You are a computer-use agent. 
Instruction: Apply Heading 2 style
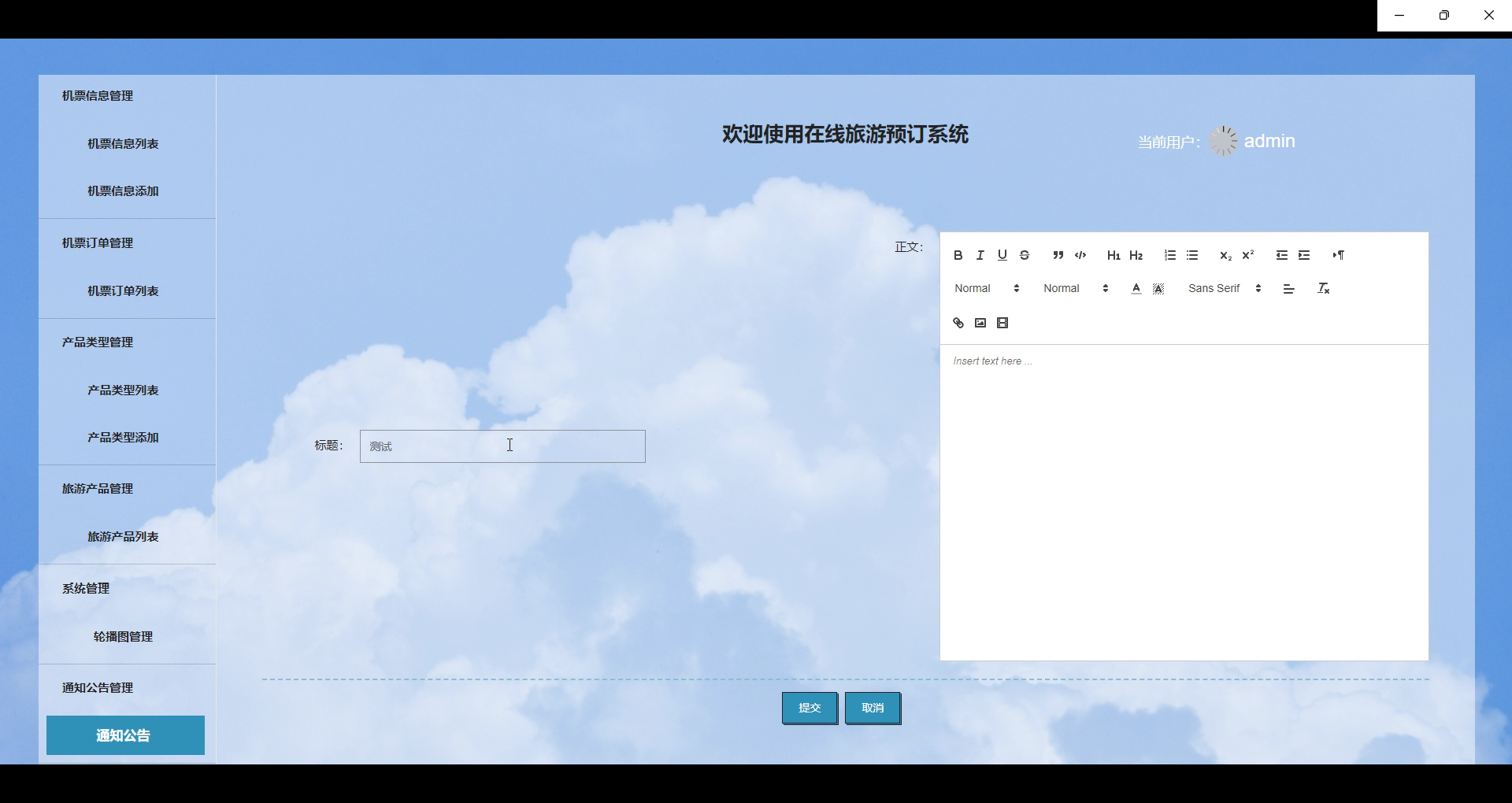coord(1136,255)
